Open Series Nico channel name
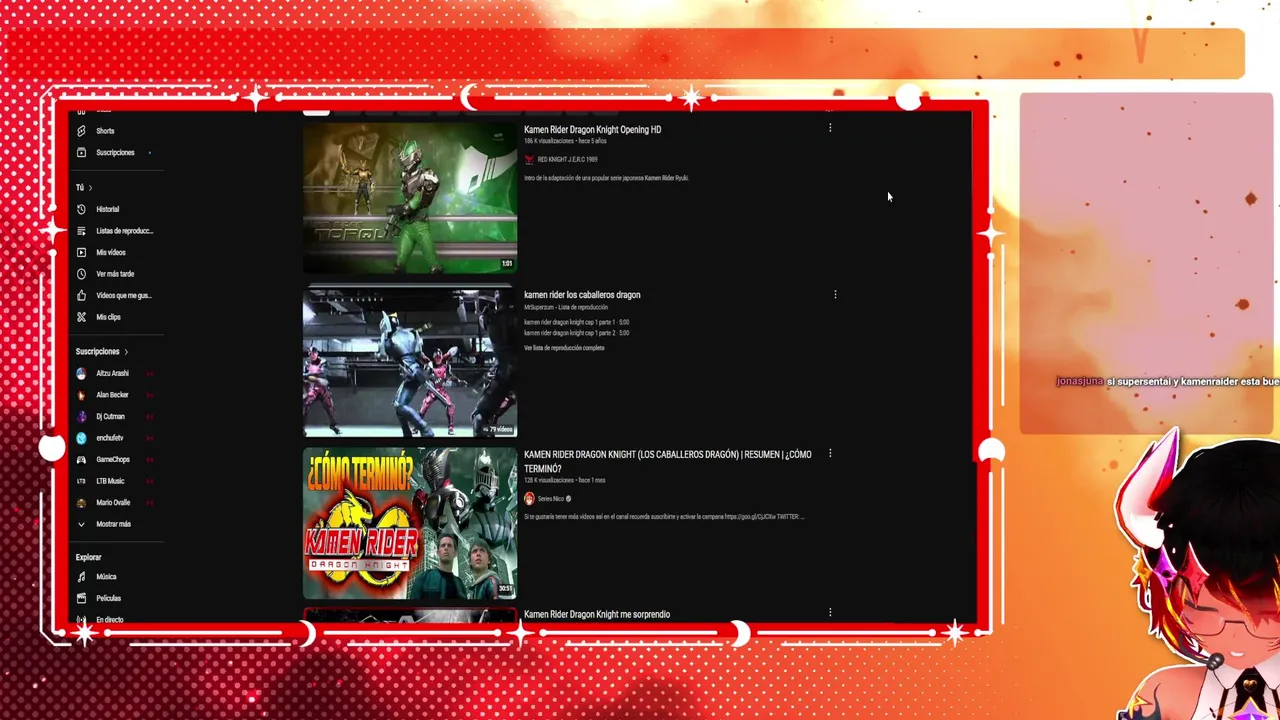 coord(551,498)
